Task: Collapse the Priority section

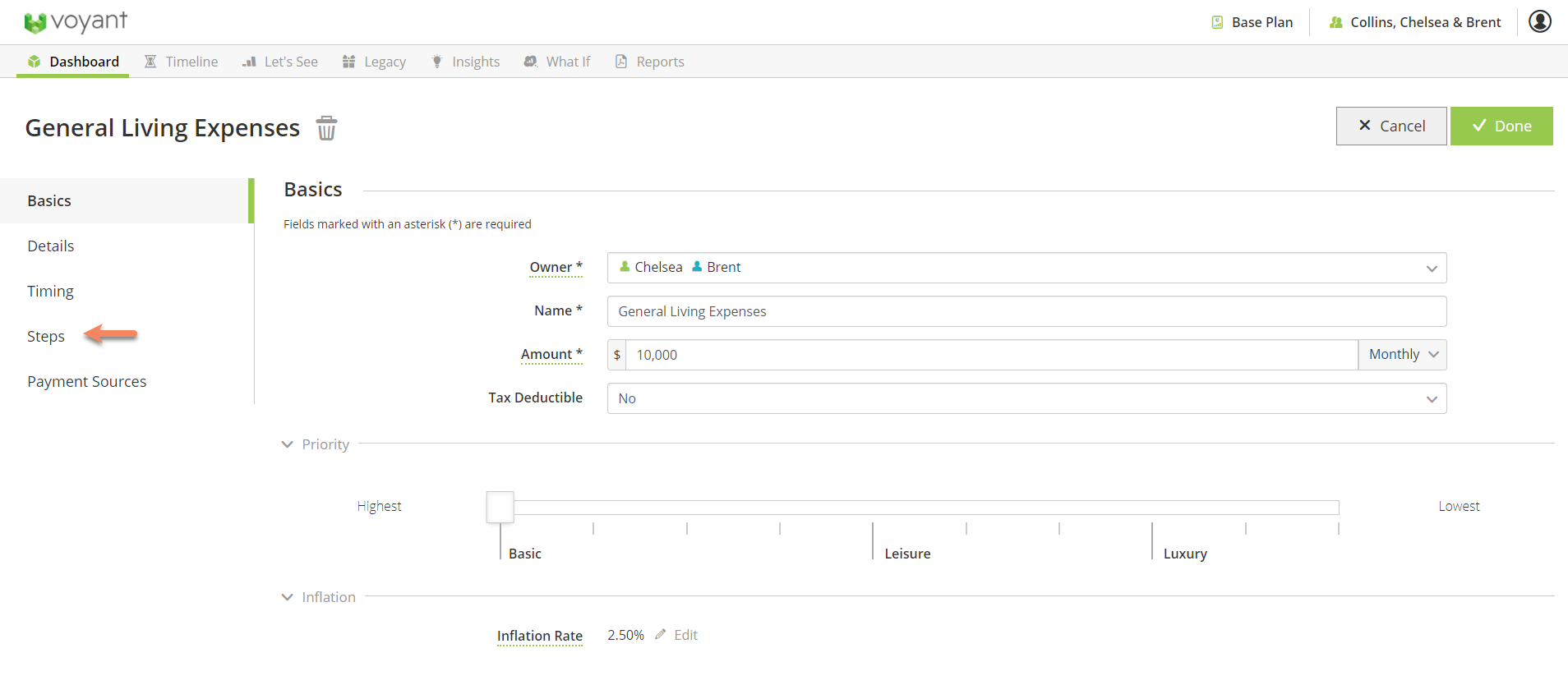Action: click(x=287, y=444)
